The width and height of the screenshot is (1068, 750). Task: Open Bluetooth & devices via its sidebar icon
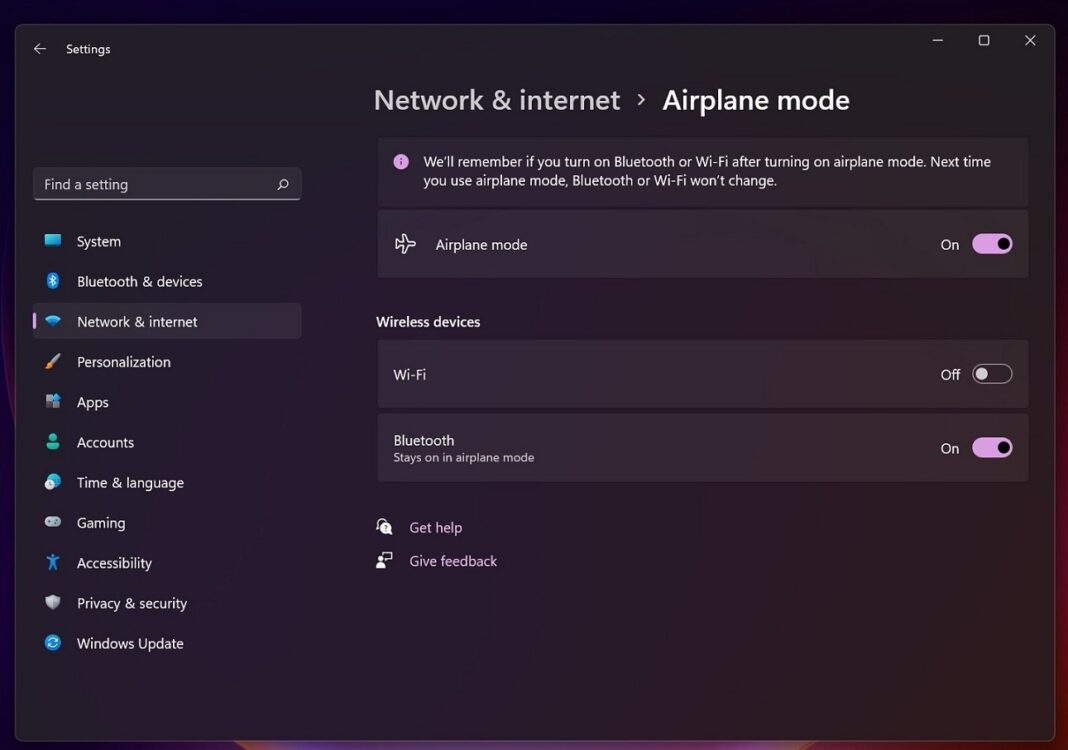53,281
